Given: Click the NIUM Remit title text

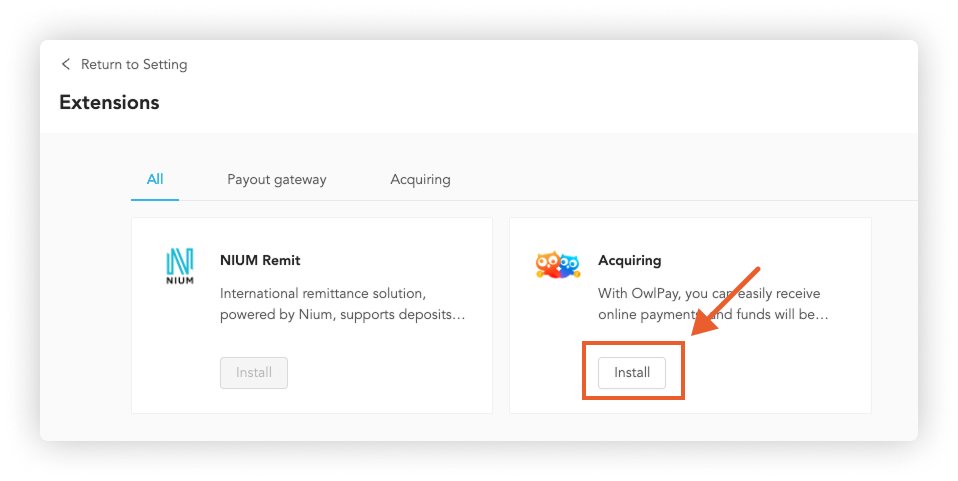Looking at the screenshot, I should tap(260, 260).
